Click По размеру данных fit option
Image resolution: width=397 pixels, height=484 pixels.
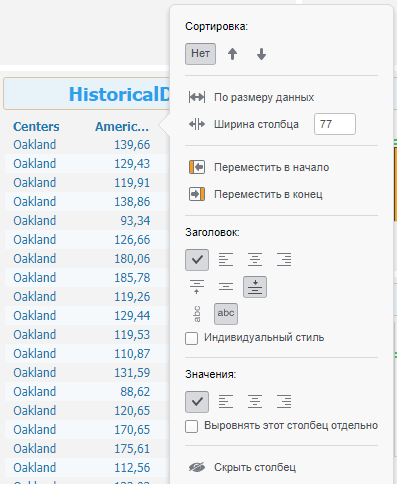[251, 97]
